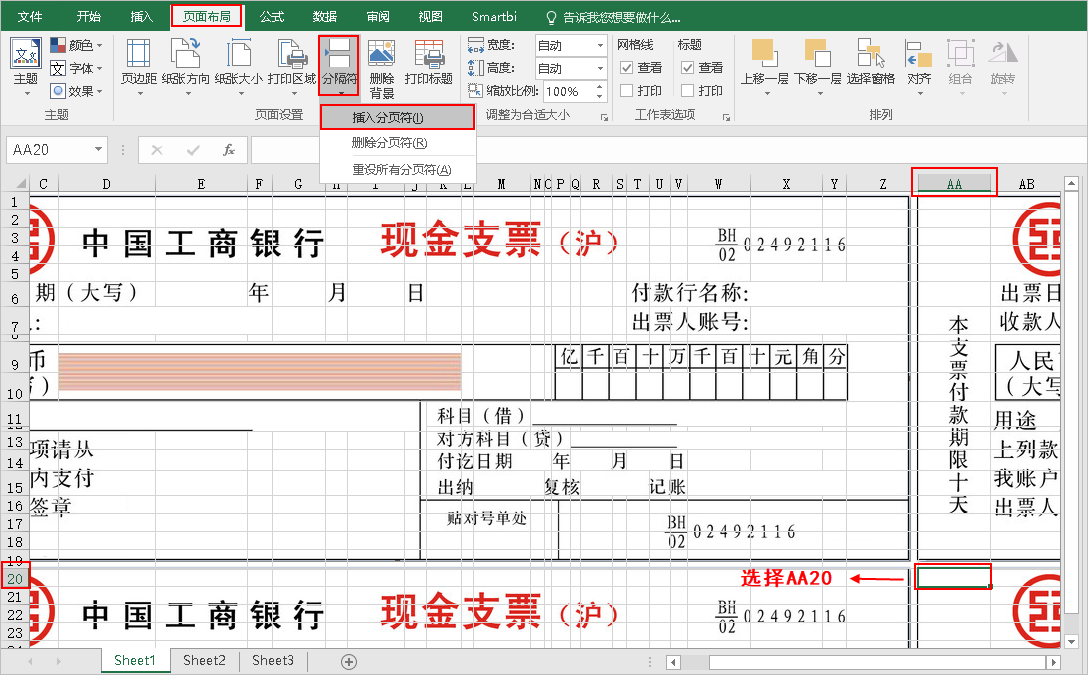Open the 字体 theme fonts menu
This screenshot has height=675, width=1088.
76,69
